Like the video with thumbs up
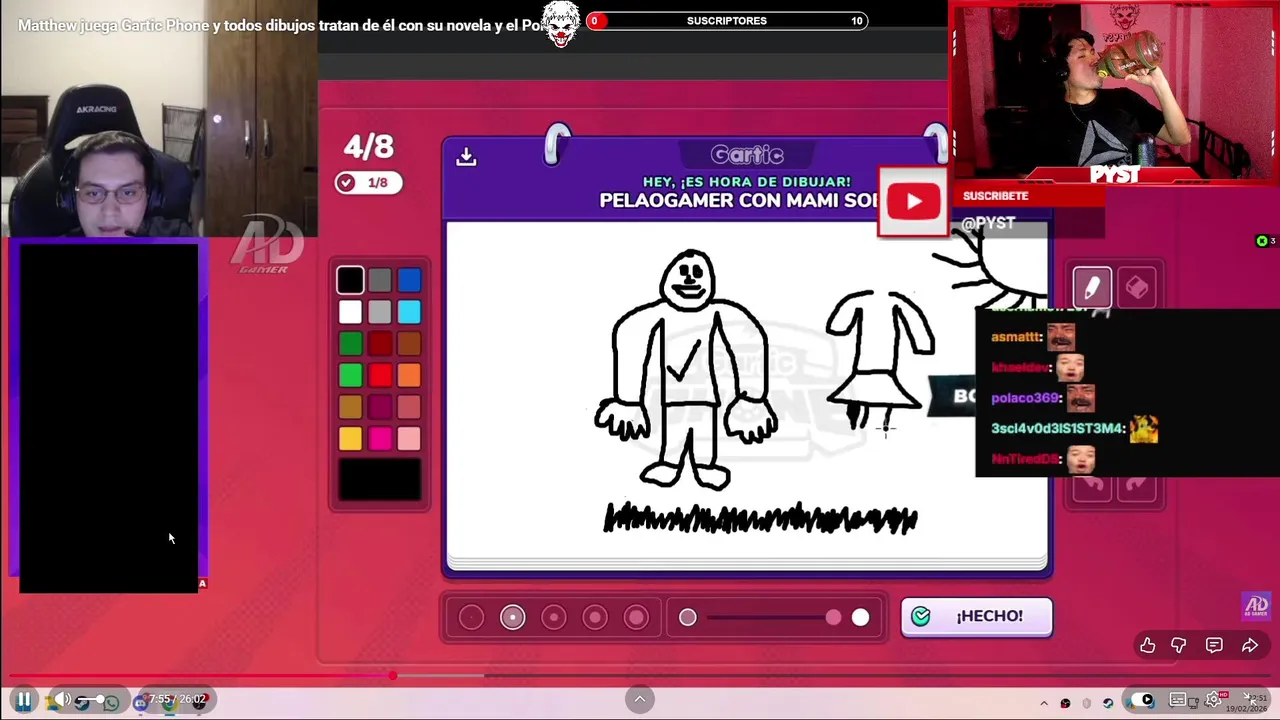The width and height of the screenshot is (1280, 720). coord(1147,646)
